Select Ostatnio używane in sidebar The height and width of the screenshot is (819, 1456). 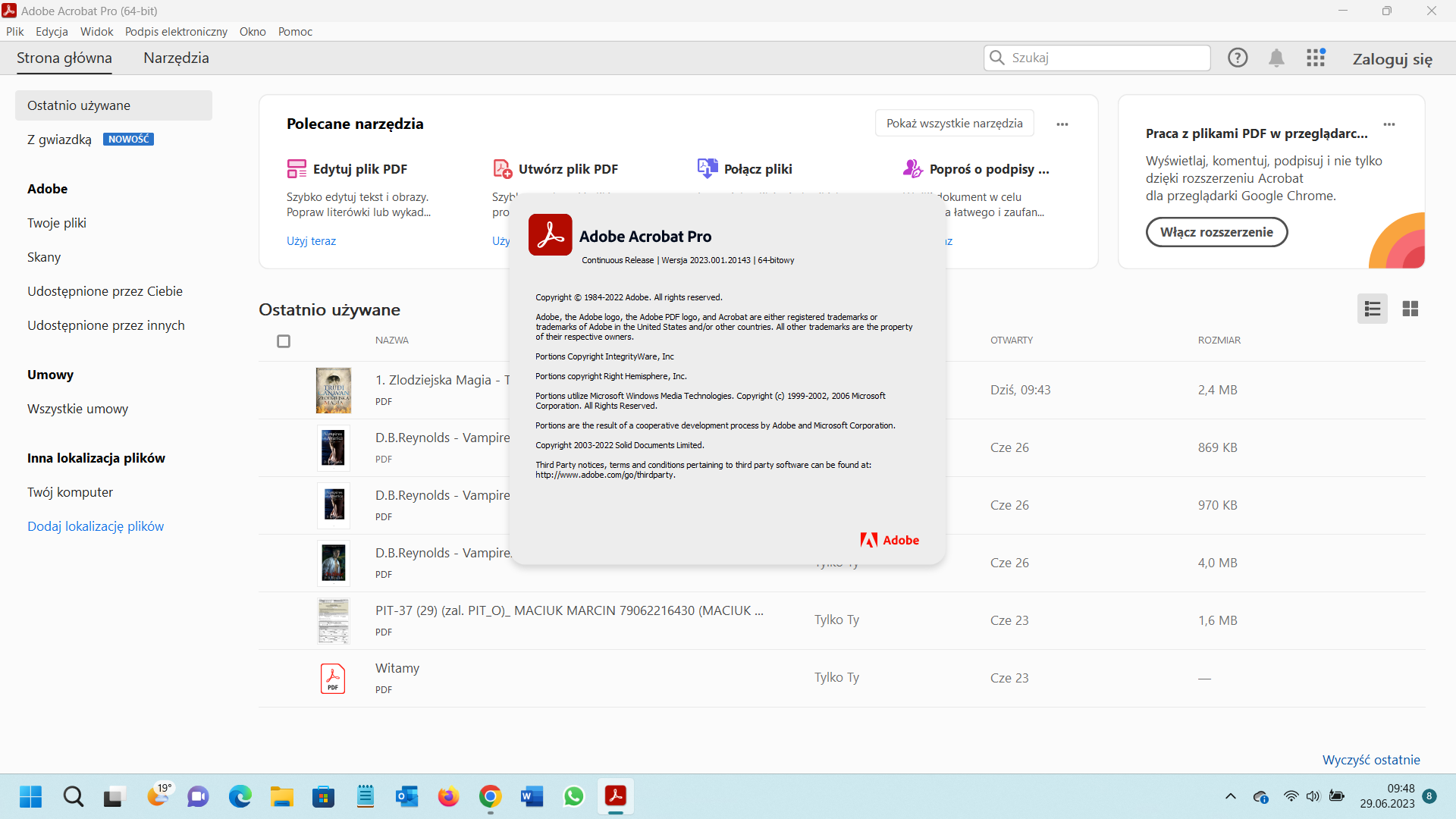point(114,105)
